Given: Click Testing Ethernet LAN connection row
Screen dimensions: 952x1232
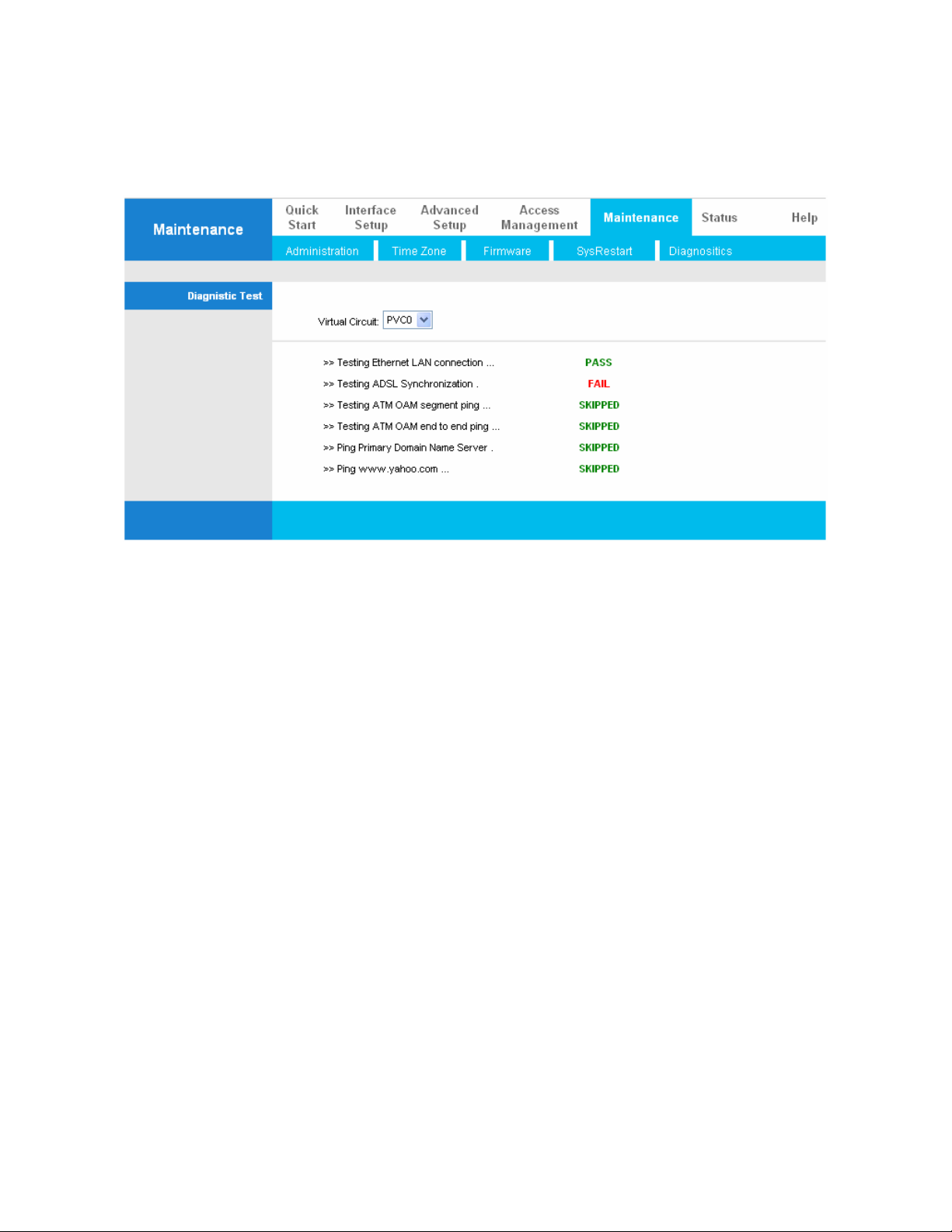Looking at the screenshot, I should 409,363.
